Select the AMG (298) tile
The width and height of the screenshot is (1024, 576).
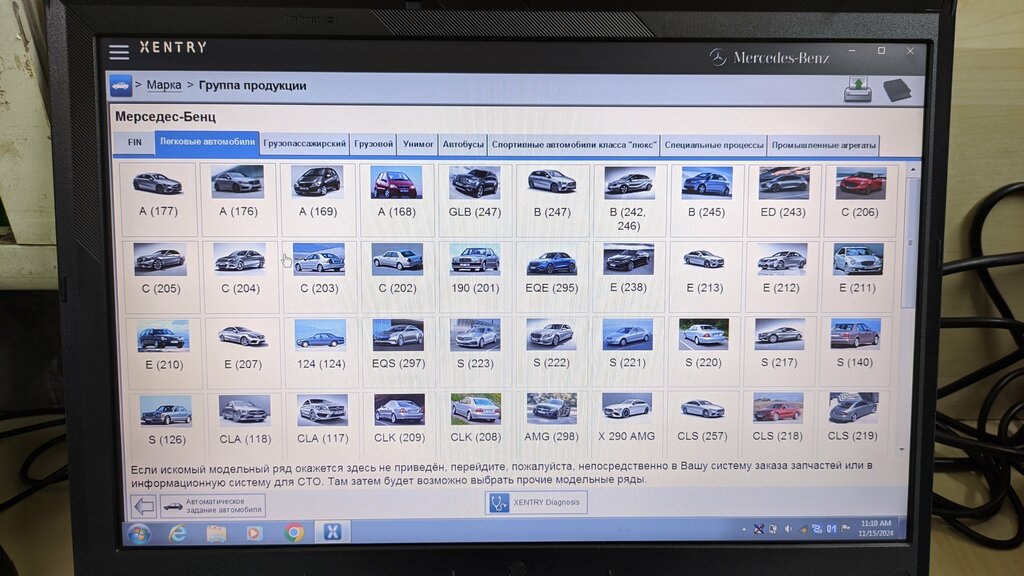coord(551,423)
